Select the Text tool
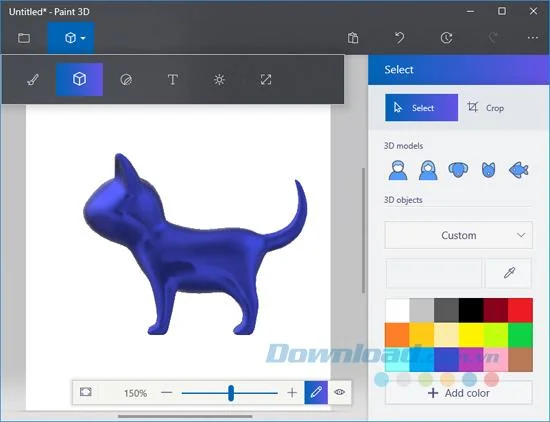Screen dimensions: 550x422 point(173,80)
